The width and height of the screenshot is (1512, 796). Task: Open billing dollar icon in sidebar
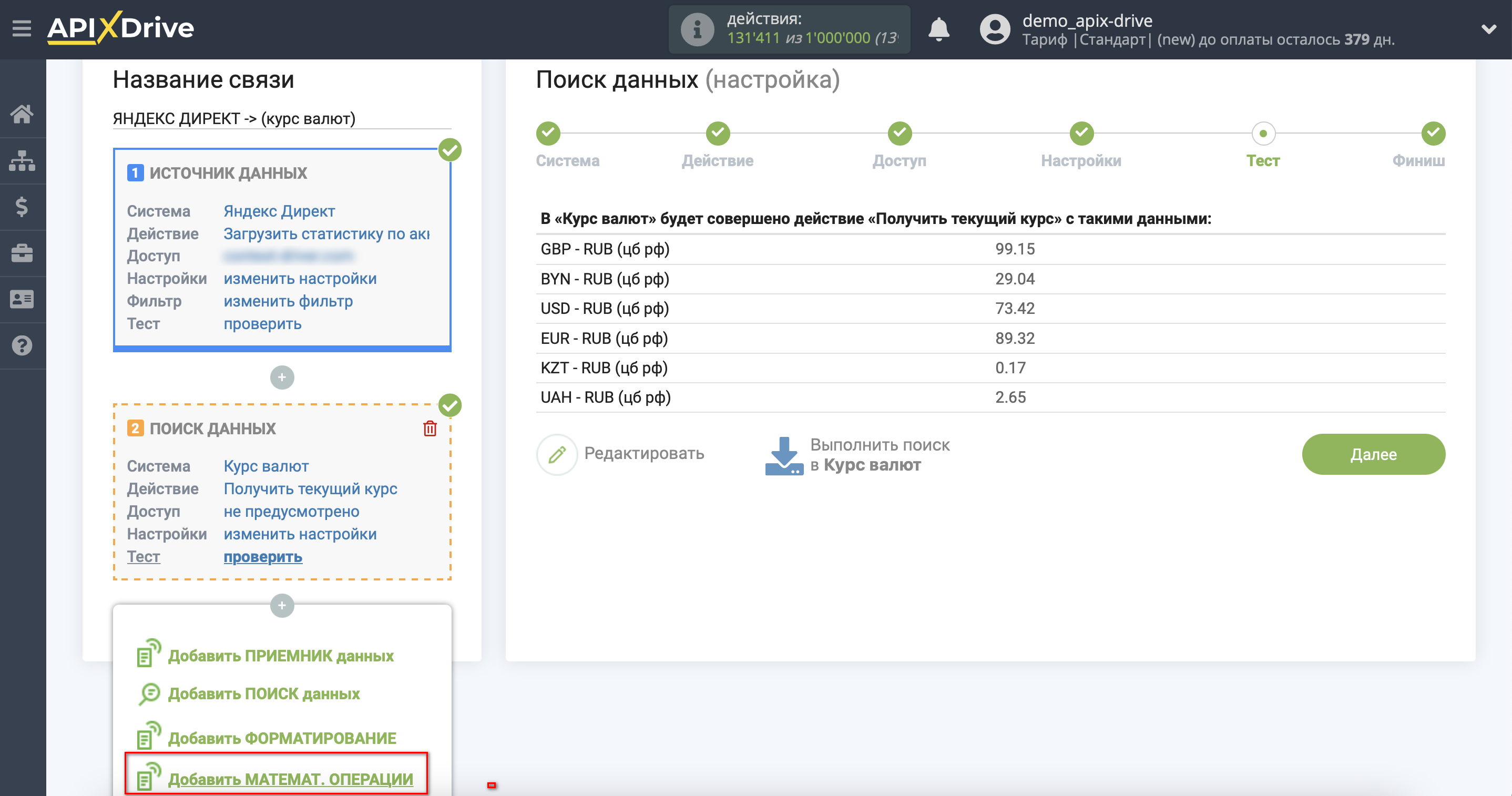(x=22, y=207)
